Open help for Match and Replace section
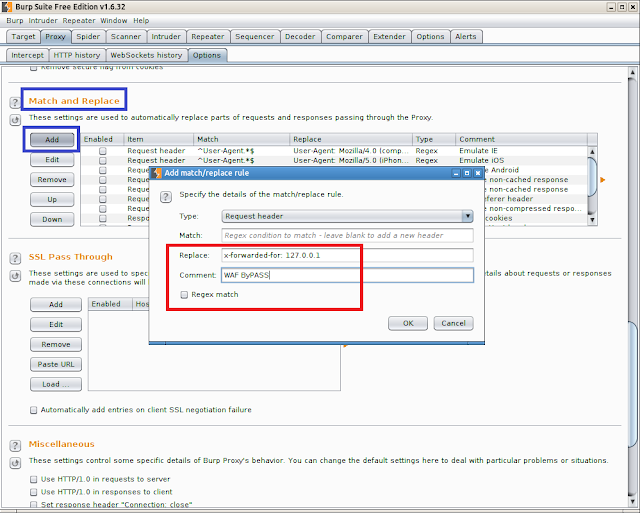Image resolution: width=640 pixels, height=513 pixels. click(15, 102)
